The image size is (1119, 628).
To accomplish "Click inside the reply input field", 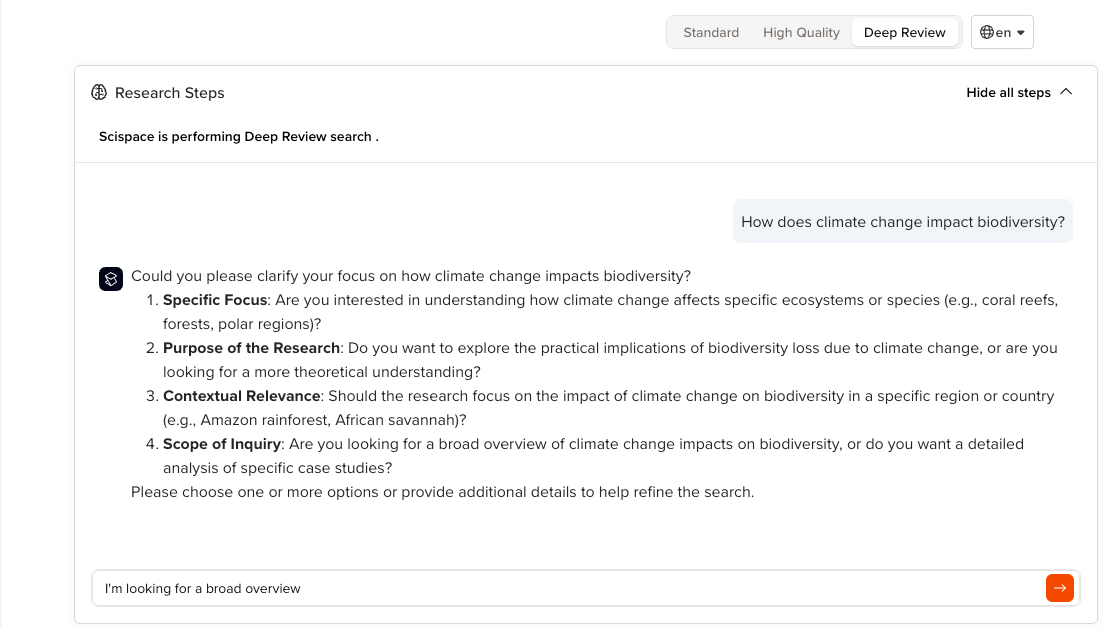I will tap(500, 588).
